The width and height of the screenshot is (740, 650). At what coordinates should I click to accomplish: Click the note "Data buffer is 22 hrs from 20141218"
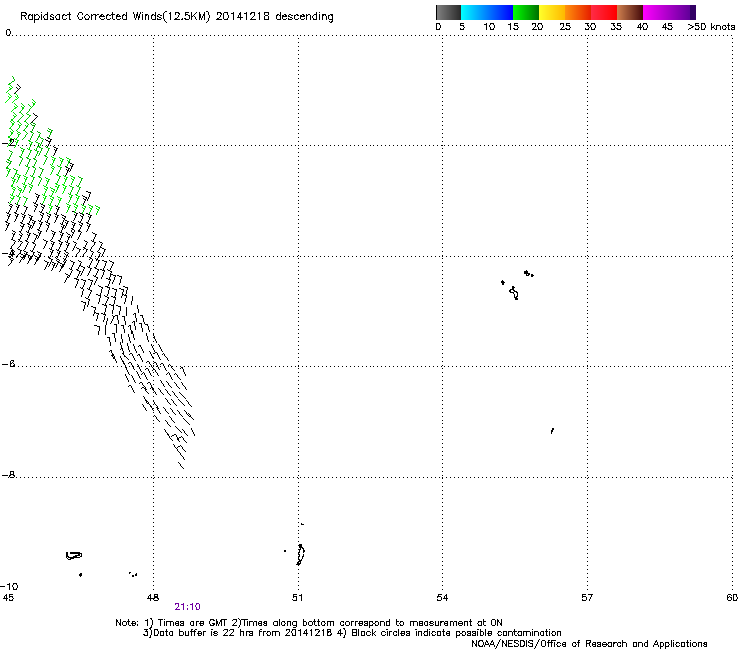(x=237, y=633)
